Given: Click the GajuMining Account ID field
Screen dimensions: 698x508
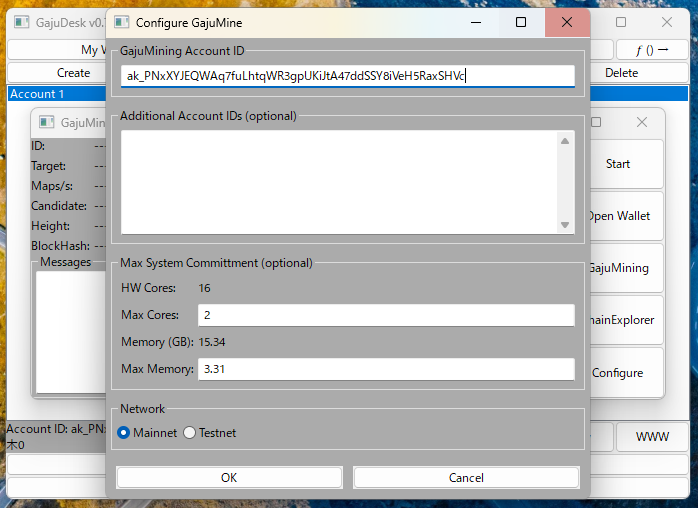Looking at the screenshot, I should click(346, 76).
